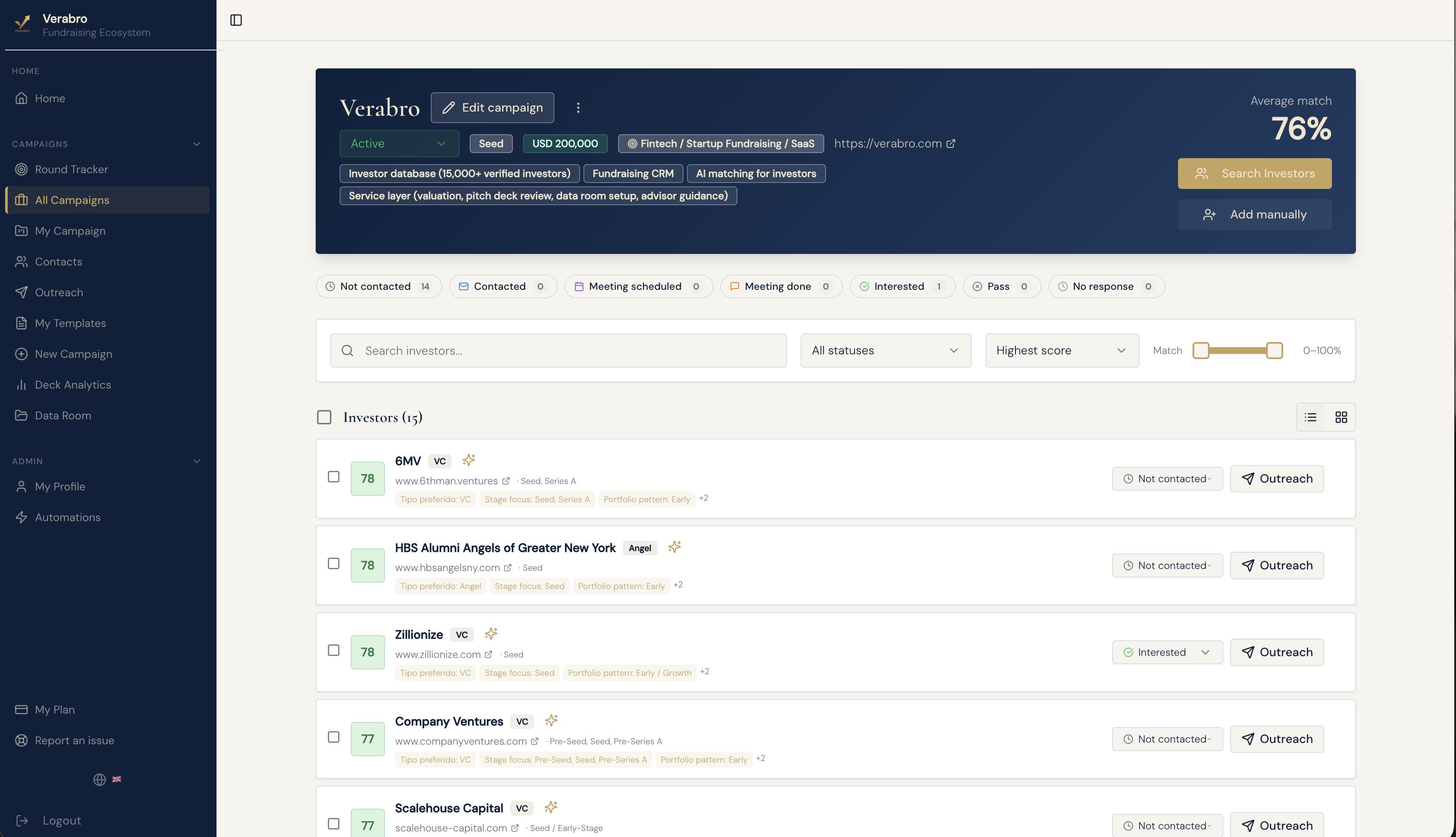Check the Zillionize investor checkbox

click(334, 651)
